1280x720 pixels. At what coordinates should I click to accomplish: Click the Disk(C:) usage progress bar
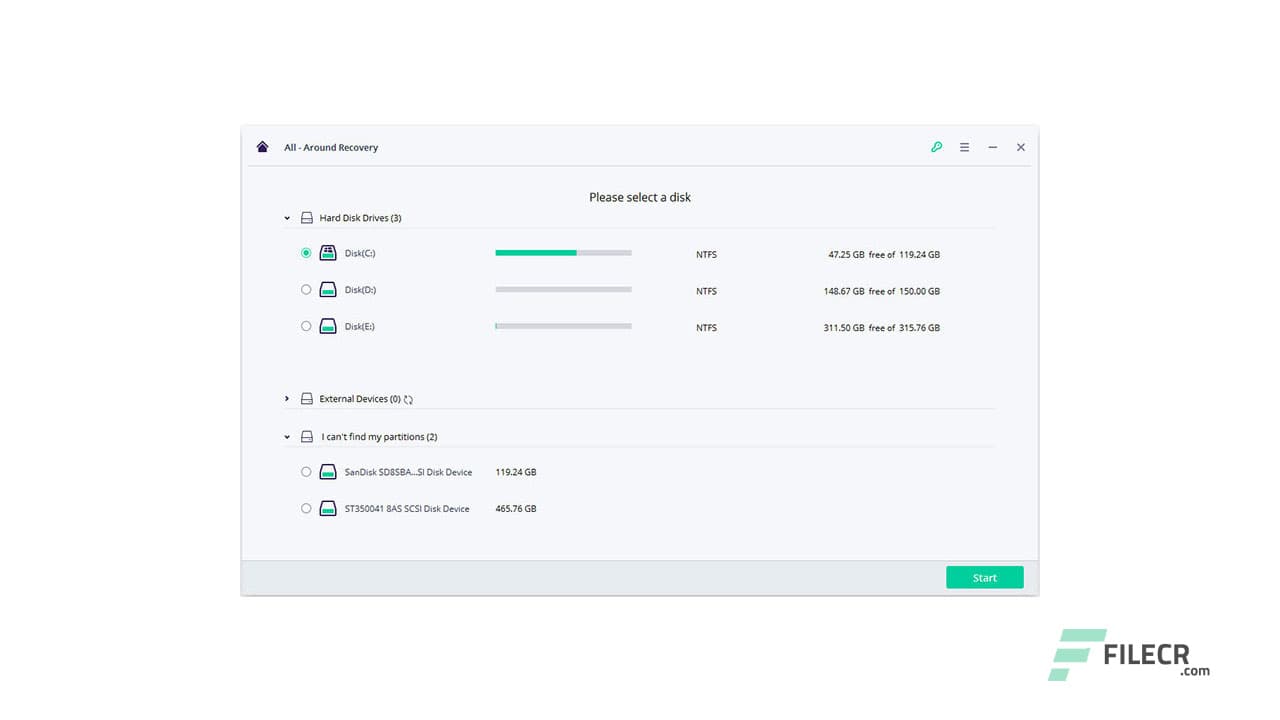click(x=563, y=253)
